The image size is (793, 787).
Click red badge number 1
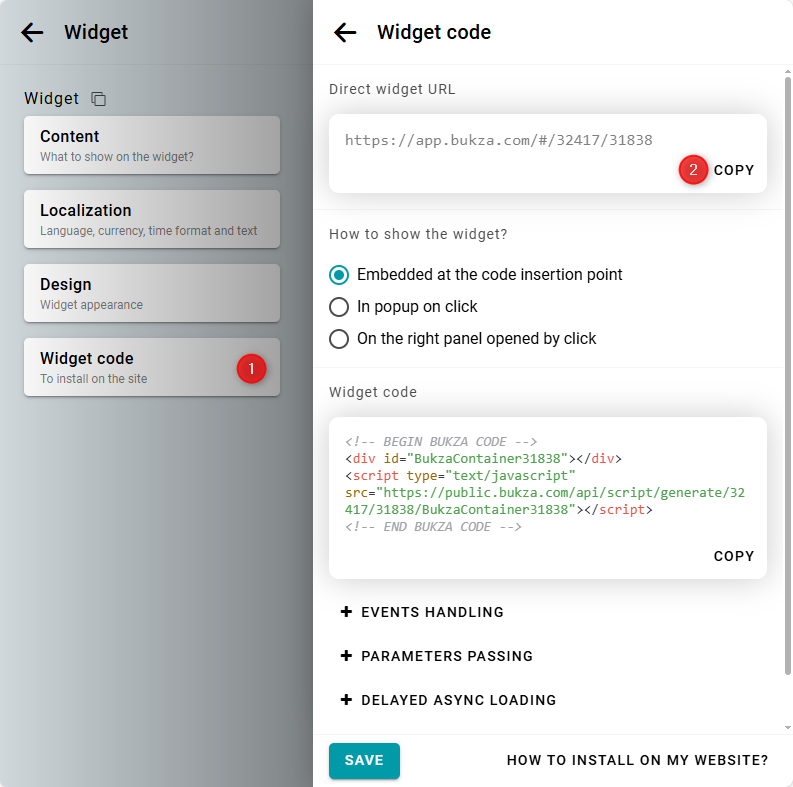point(251,368)
